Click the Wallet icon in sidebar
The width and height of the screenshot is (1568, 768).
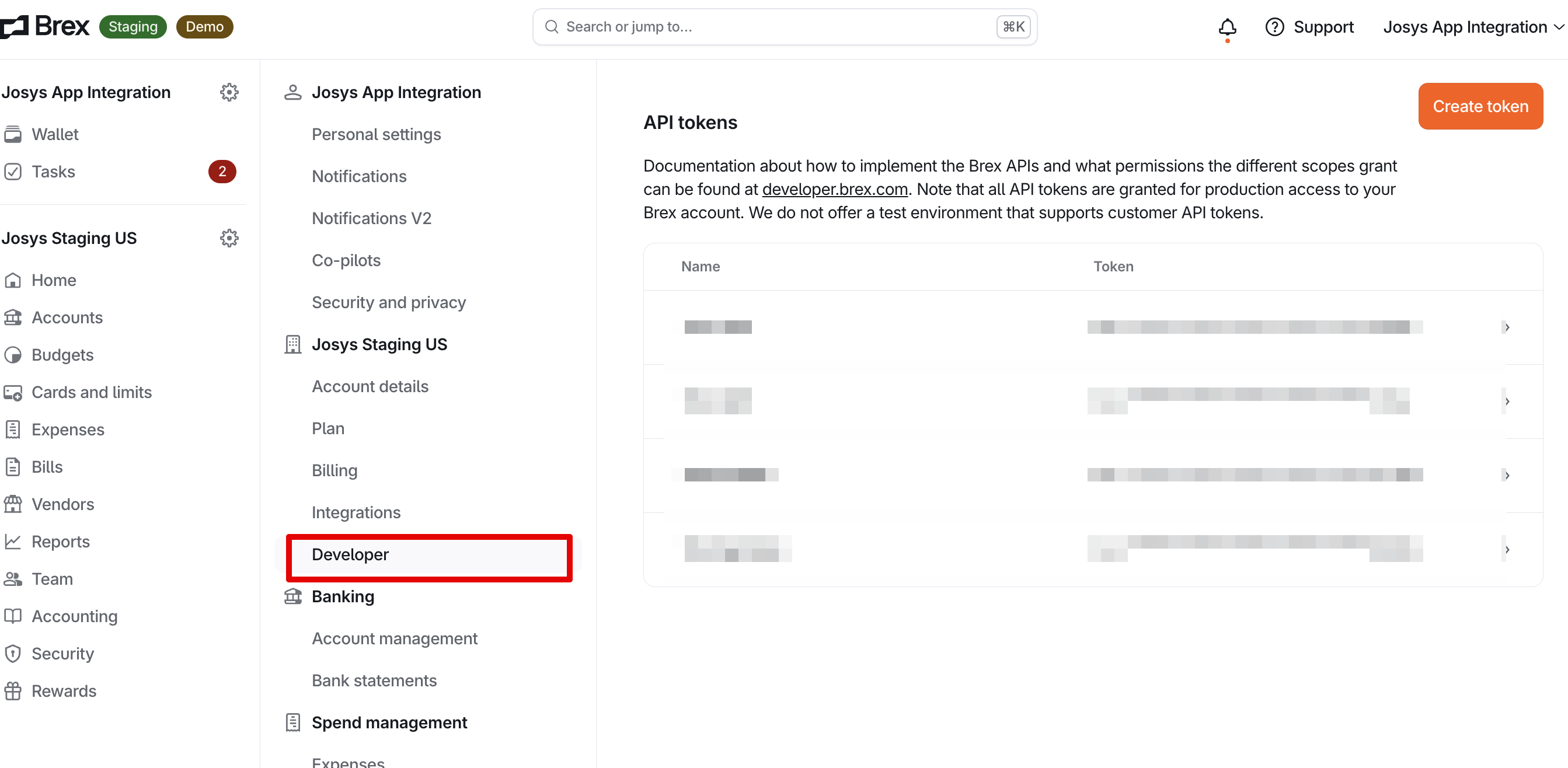point(13,134)
